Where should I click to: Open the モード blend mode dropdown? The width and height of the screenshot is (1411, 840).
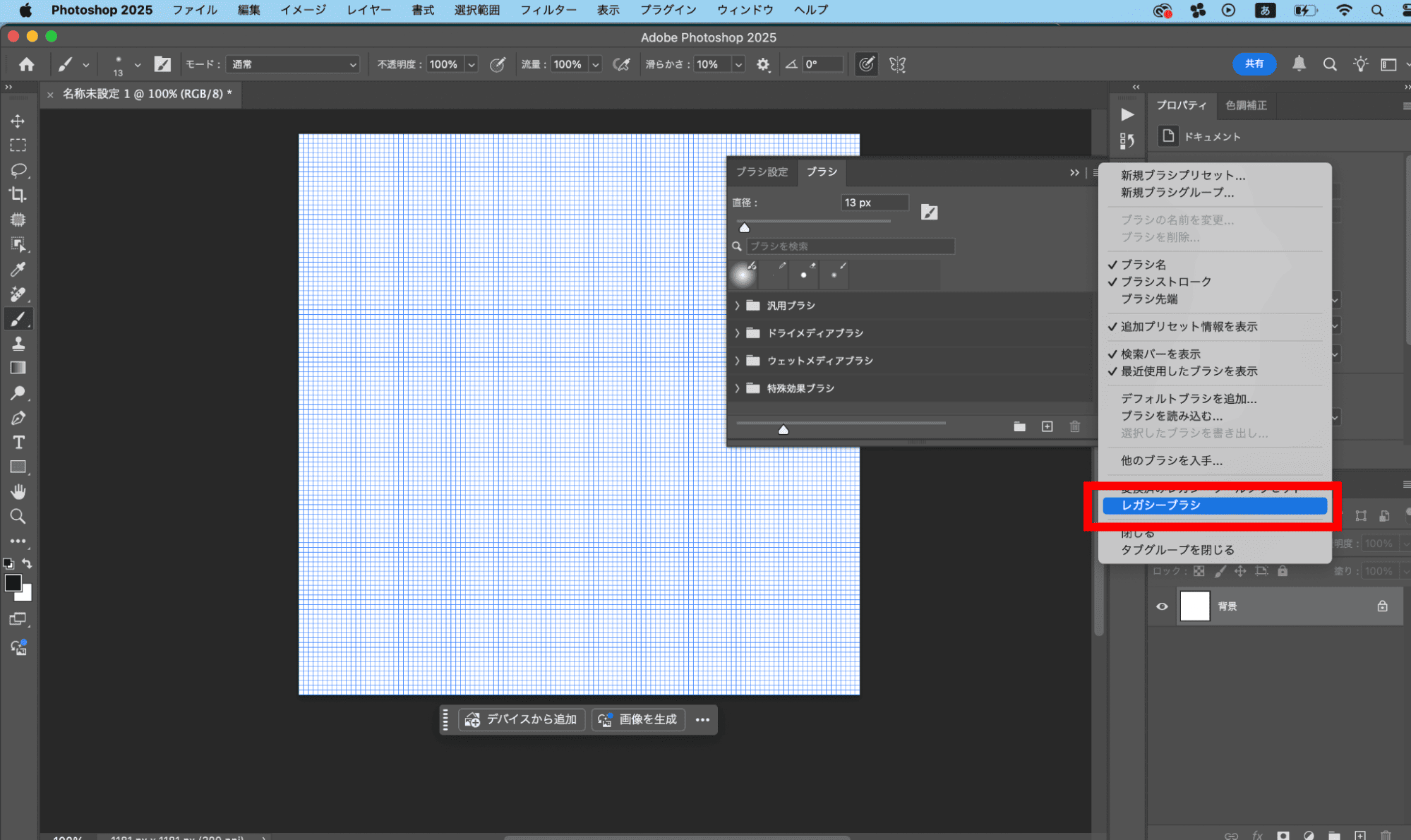pos(293,64)
